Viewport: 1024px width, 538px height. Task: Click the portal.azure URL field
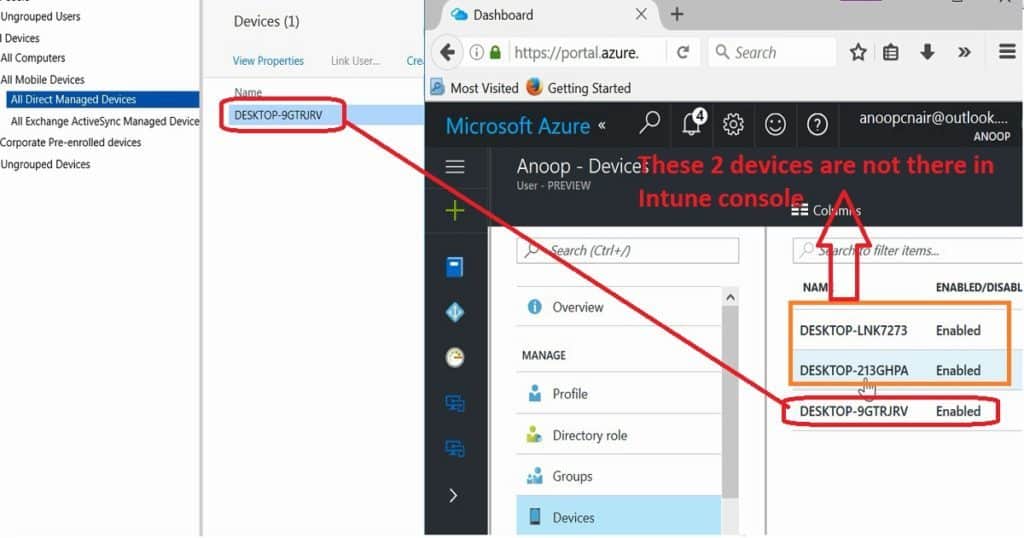pos(577,52)
